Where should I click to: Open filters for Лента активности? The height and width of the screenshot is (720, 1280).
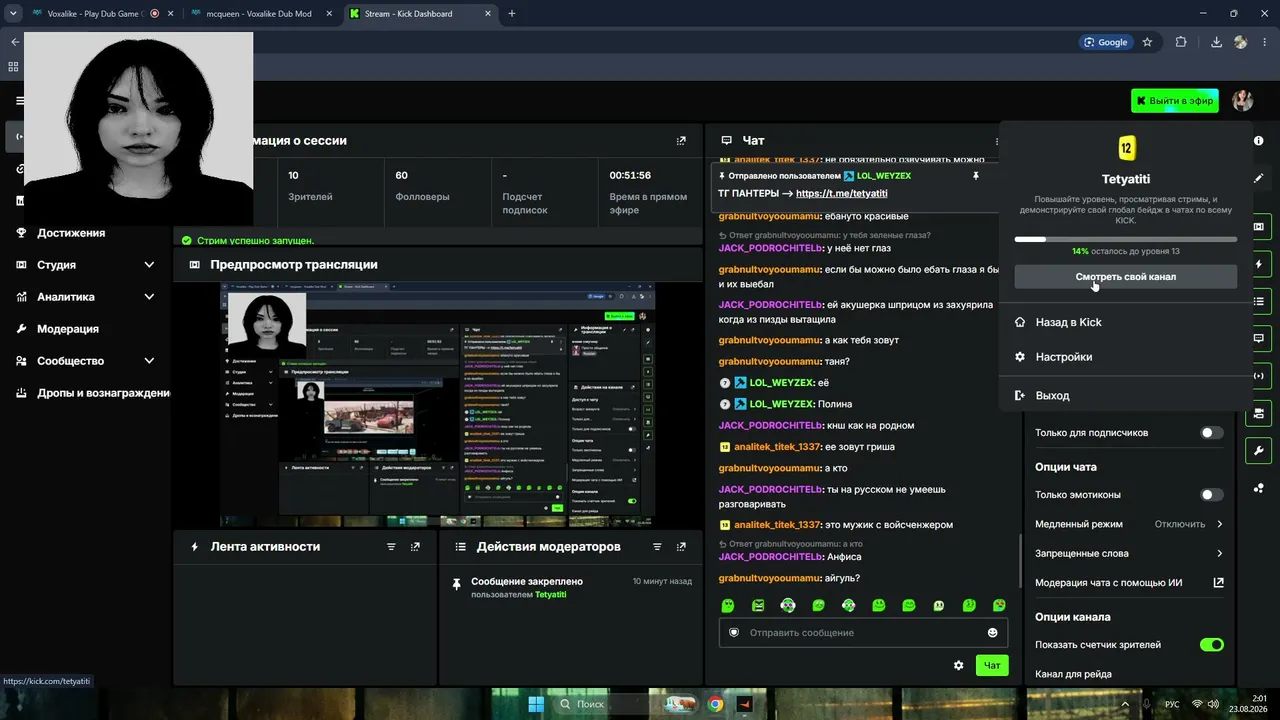392,547
